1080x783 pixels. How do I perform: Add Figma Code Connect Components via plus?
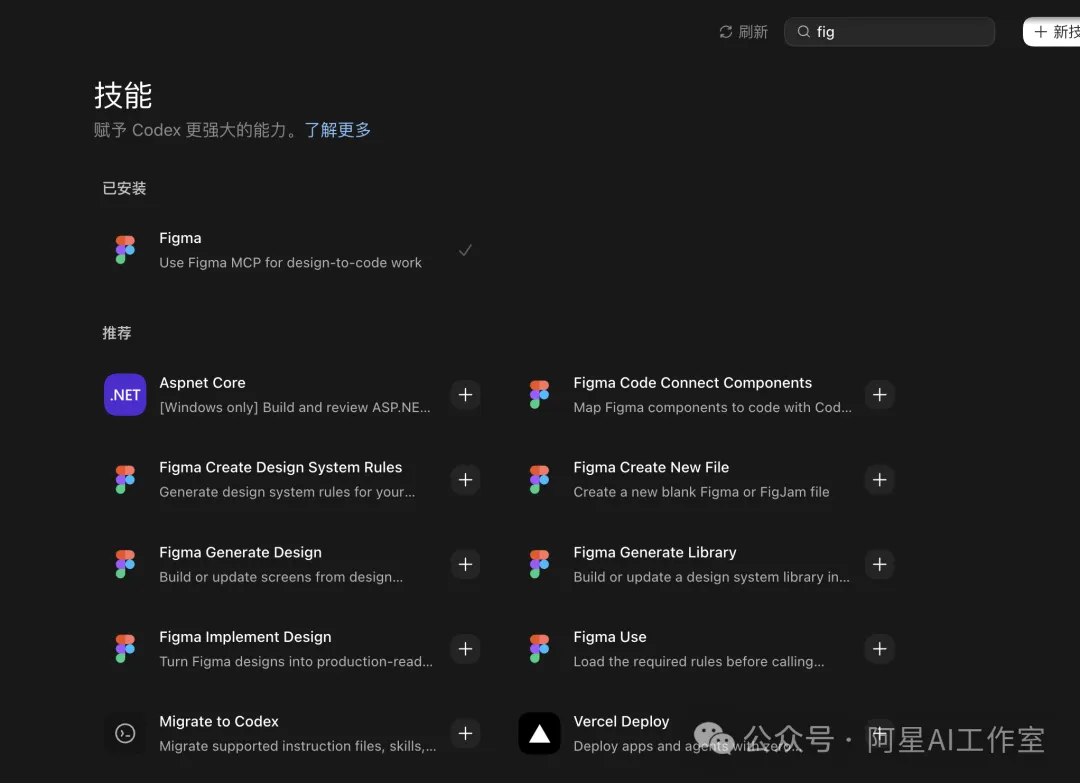point(880,395)
